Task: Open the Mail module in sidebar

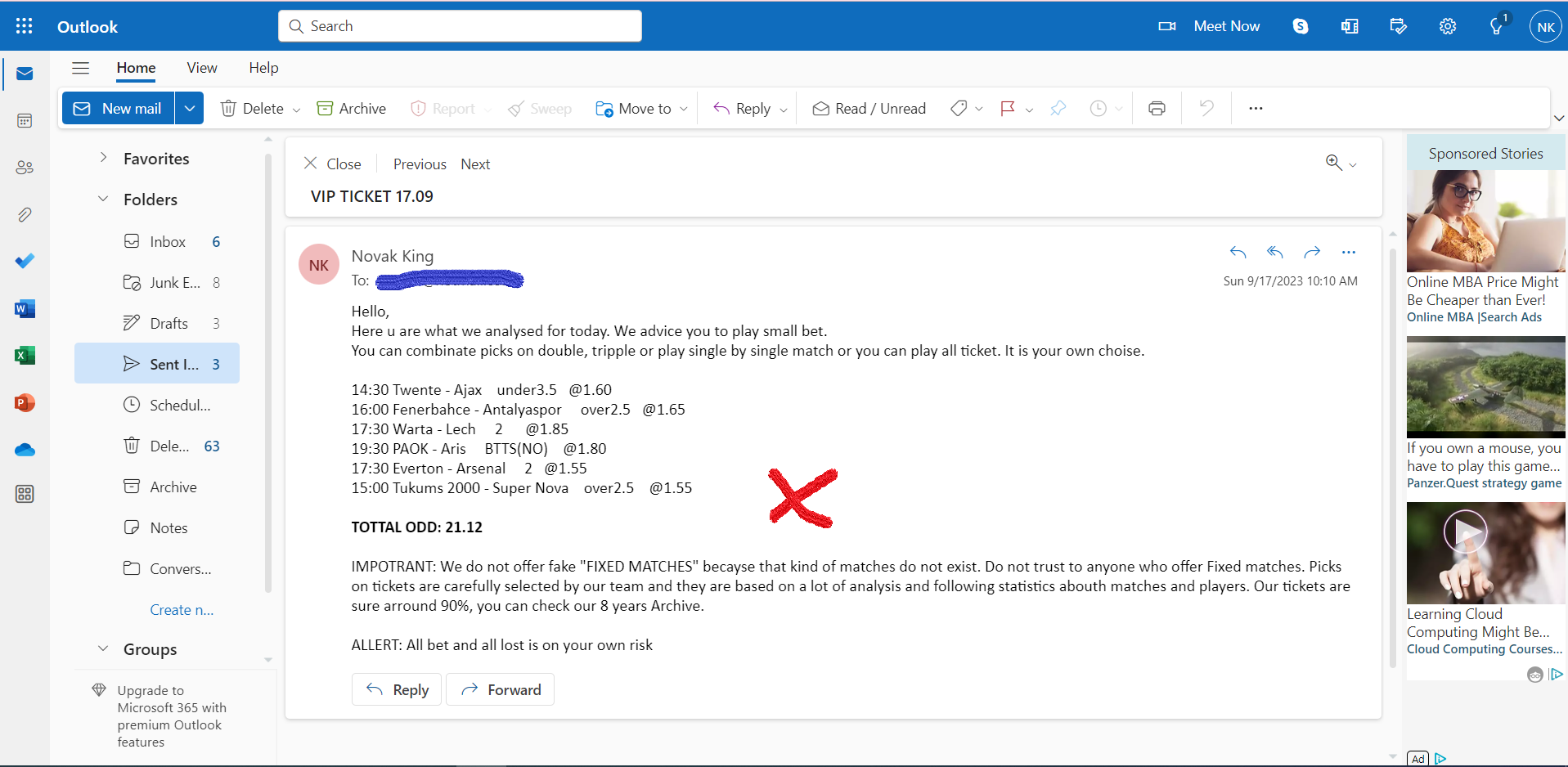Action: [x=25, y=74]
